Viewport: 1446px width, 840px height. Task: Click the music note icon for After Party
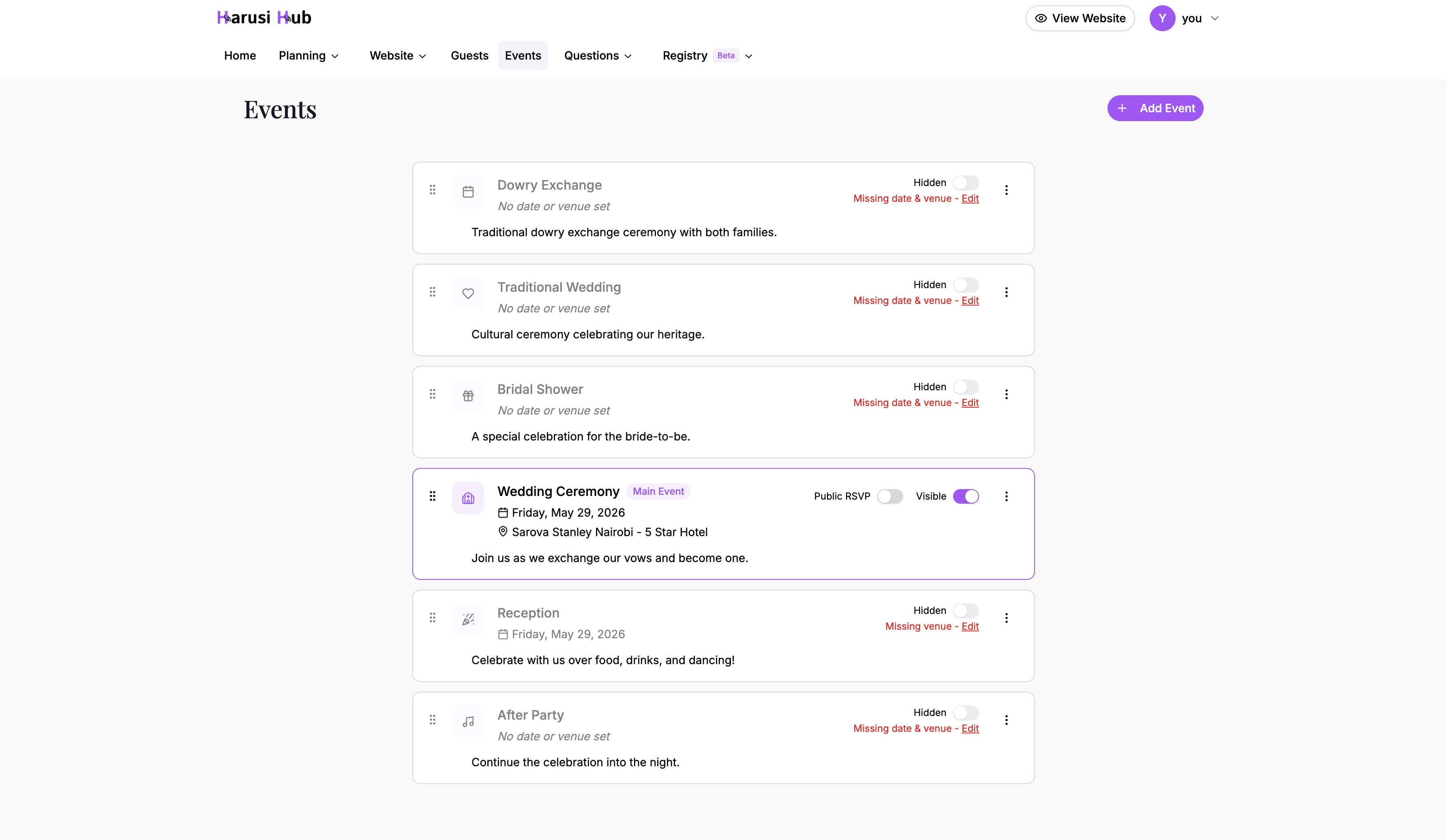point(468,721)
